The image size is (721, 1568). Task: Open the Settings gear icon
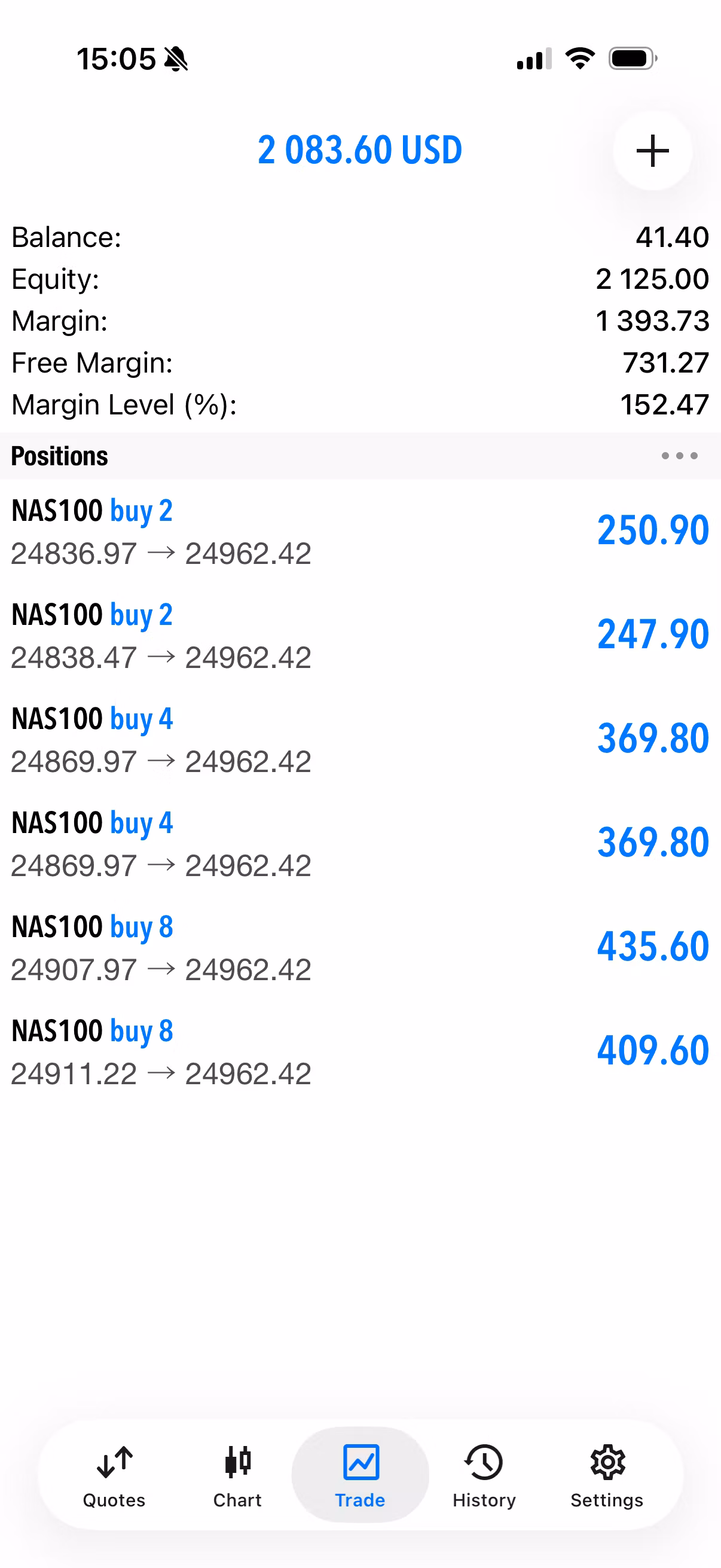click(607, 1462)
